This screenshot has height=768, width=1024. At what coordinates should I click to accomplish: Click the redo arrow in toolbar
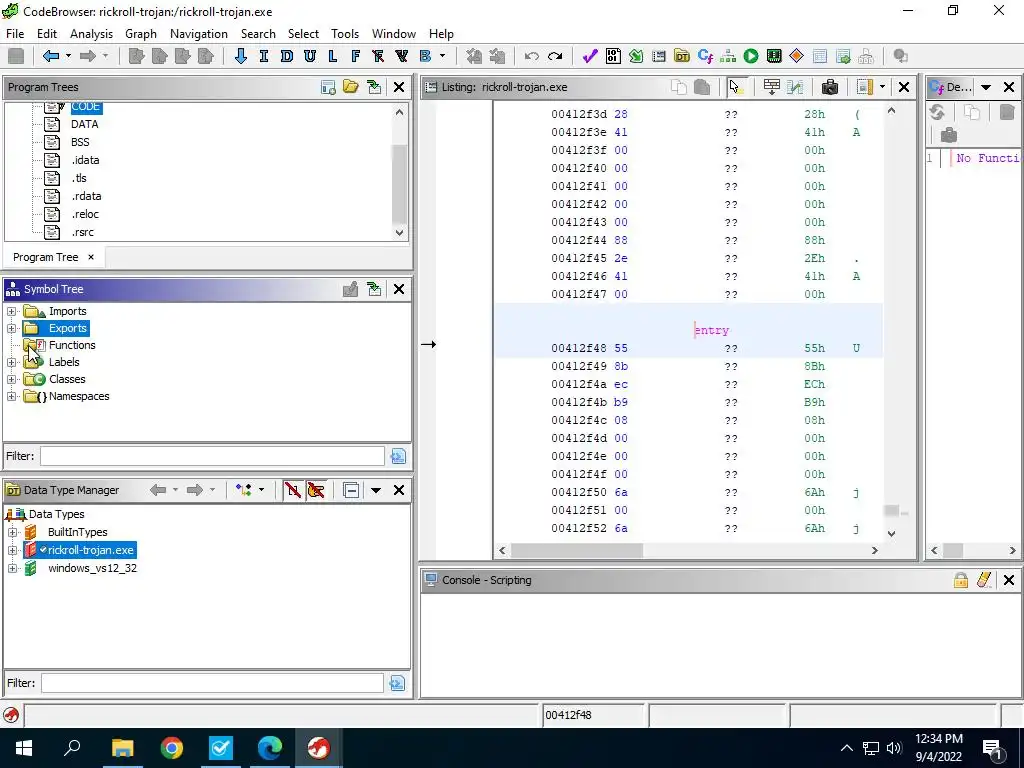pos(555,56)
